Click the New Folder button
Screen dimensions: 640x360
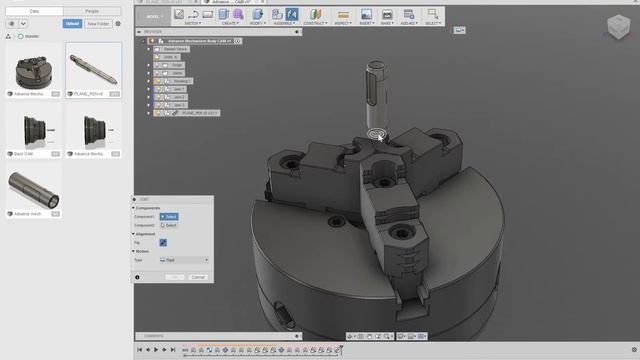pyautogui.click(x=98, y=24)
